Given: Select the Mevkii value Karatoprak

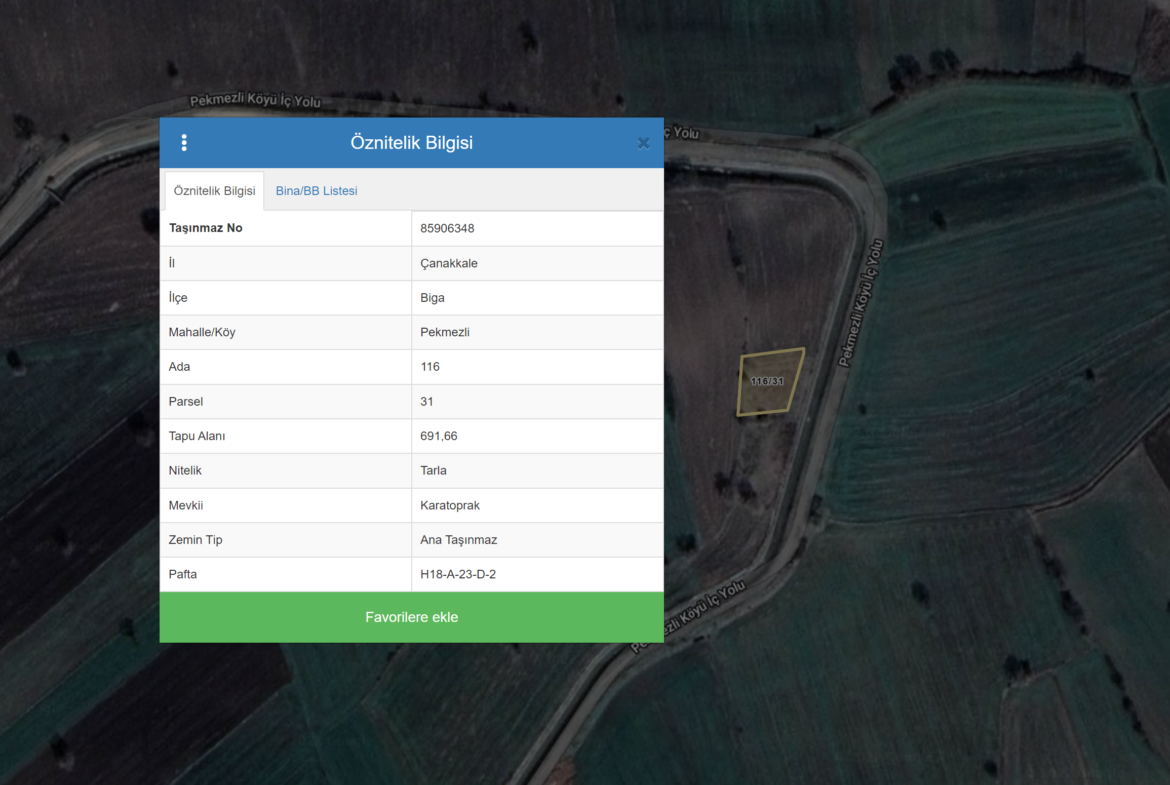Looking at the screenshot, I should (450, 505).
